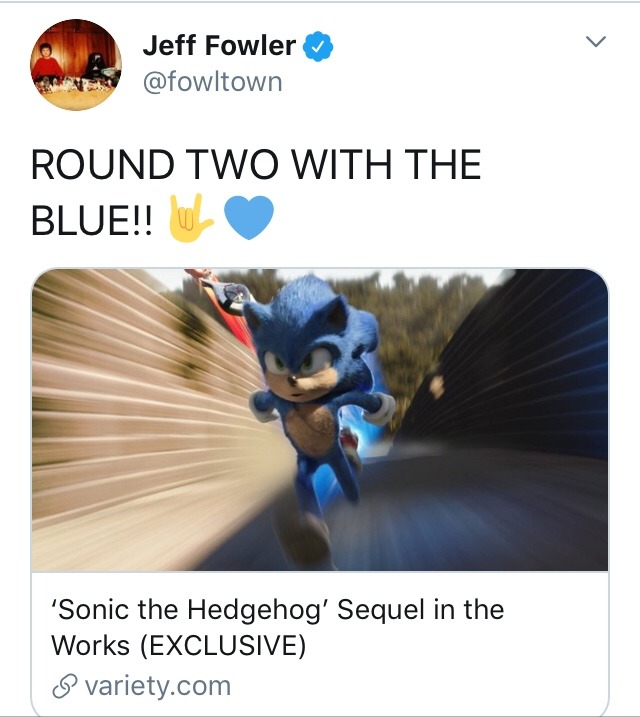
Task: Visit the variety.com source link
Action: [x=158, y=686]
